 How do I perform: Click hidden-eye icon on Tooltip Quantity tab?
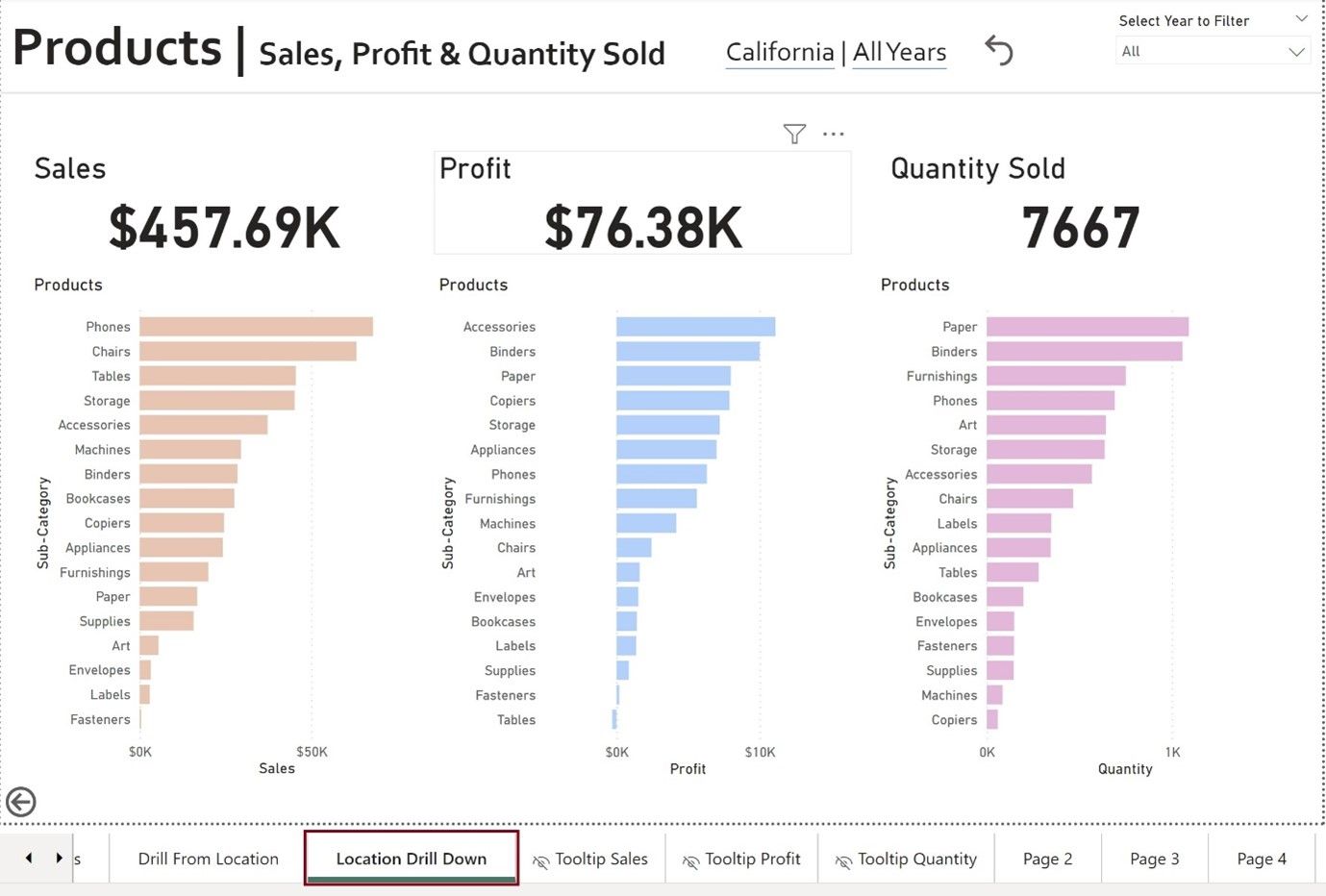pos(843,861)
